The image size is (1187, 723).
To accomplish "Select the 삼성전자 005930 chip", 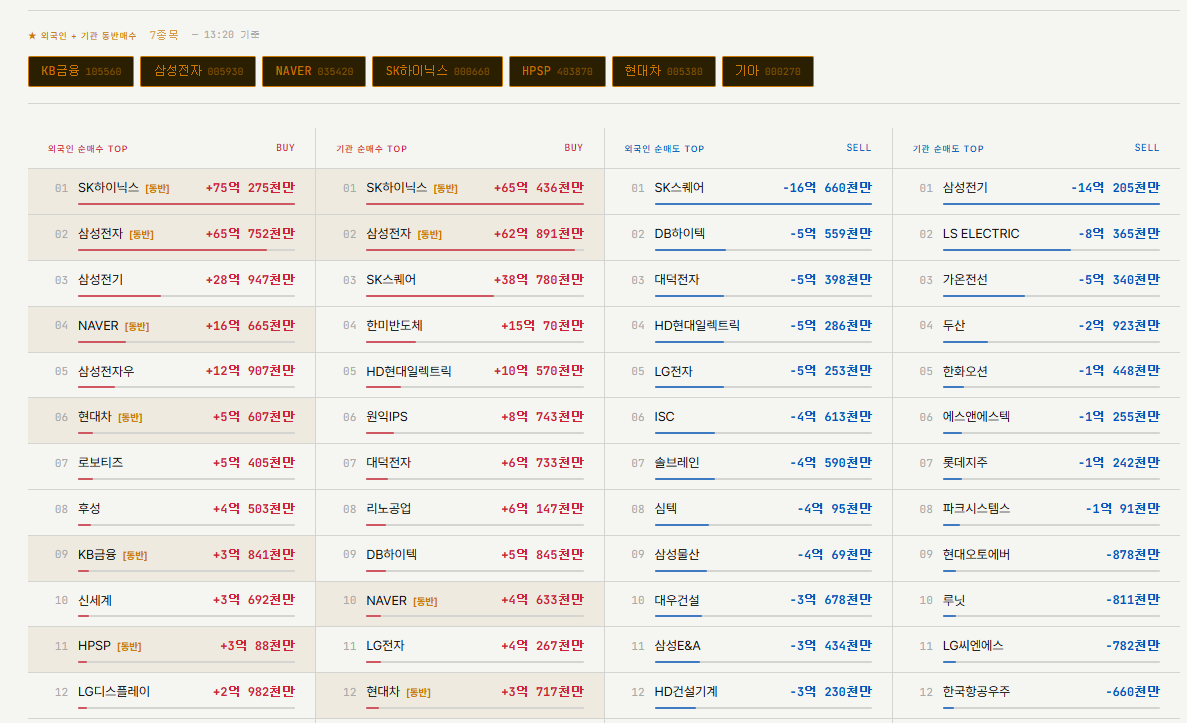I will (198, 71).
